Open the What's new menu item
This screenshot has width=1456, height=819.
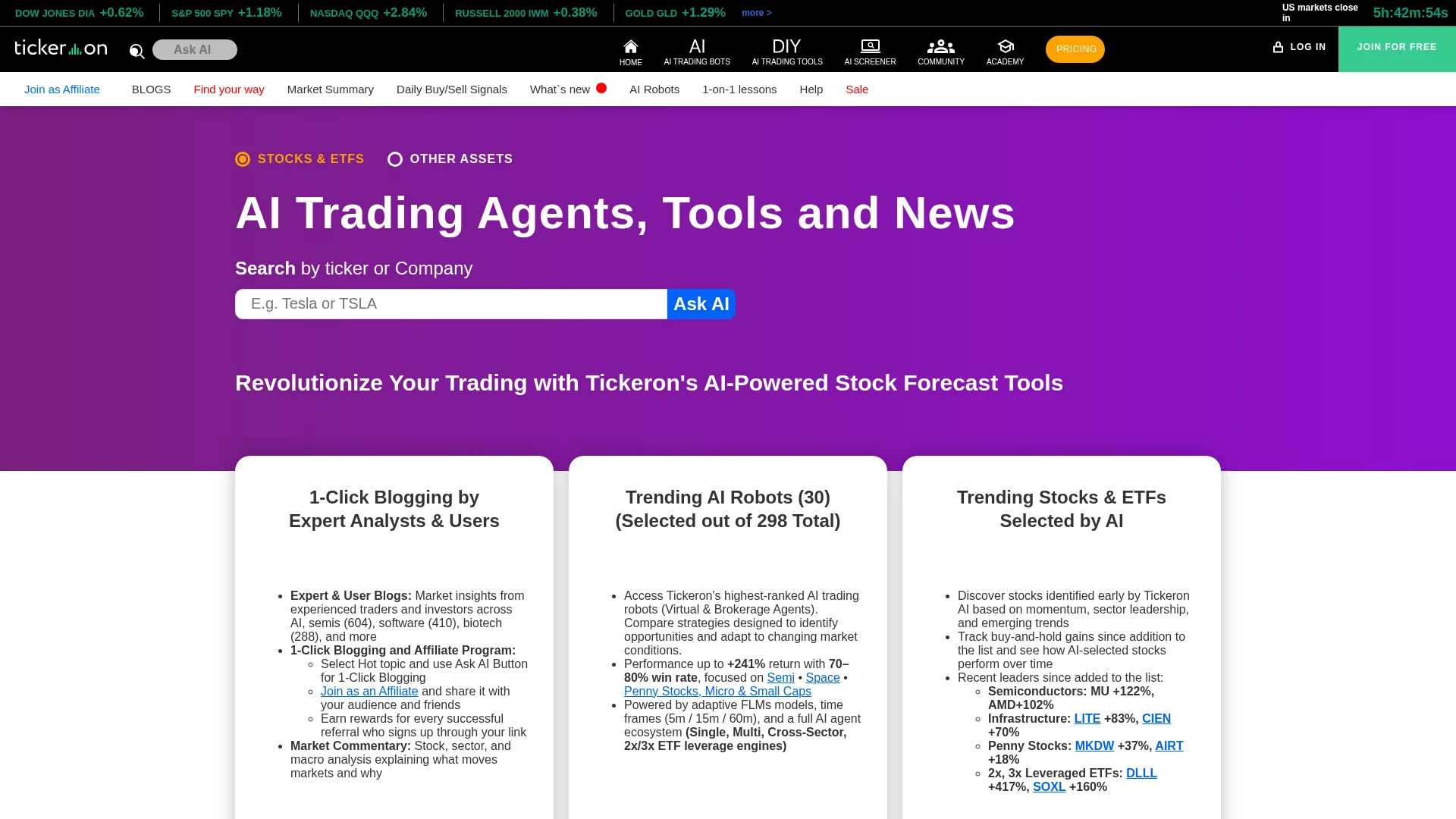(560, 89)
